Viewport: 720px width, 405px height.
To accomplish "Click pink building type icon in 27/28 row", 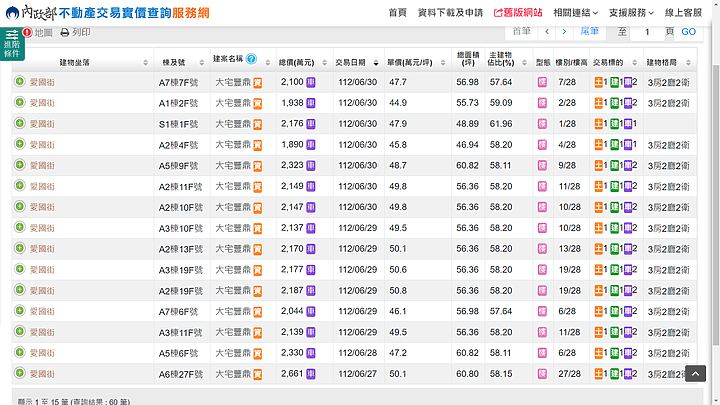I will click(542, 374).
